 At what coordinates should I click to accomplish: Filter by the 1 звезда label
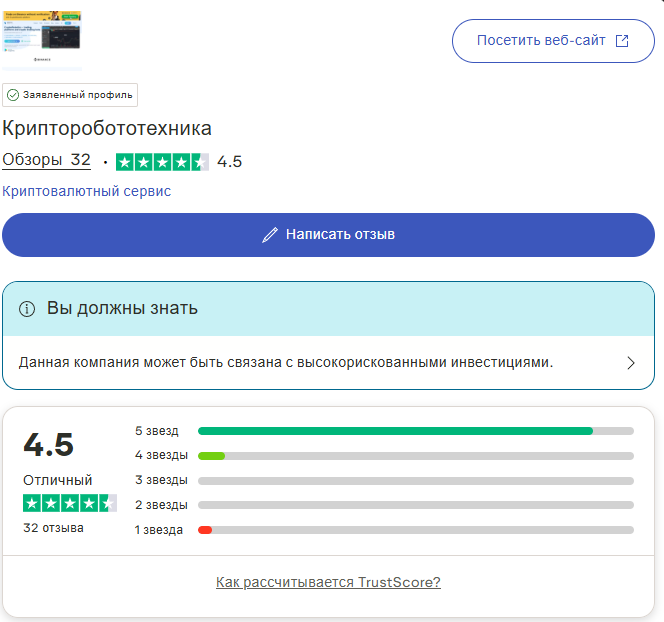tap(159, 530)
